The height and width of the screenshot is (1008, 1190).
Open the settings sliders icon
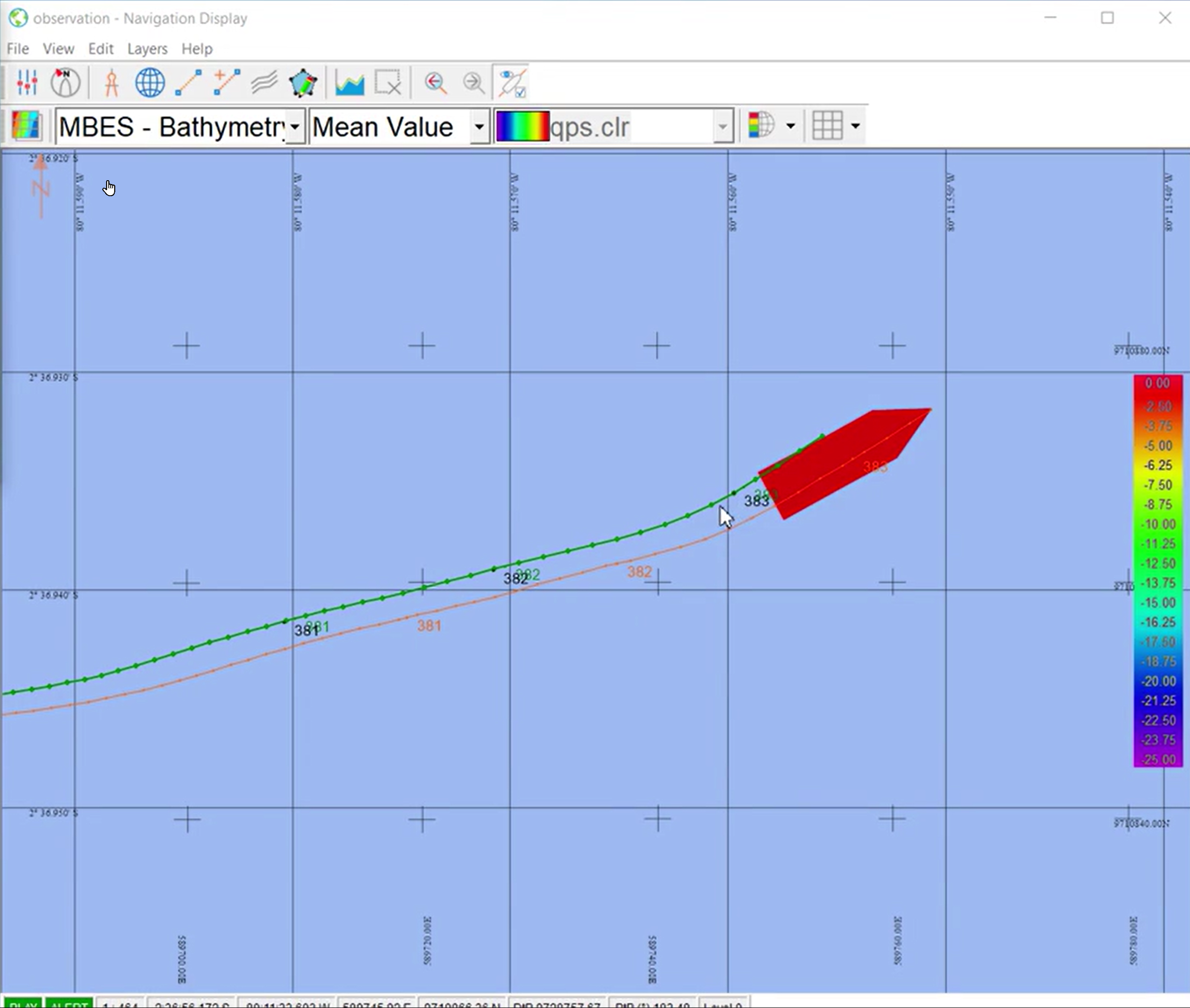point(27,83)
